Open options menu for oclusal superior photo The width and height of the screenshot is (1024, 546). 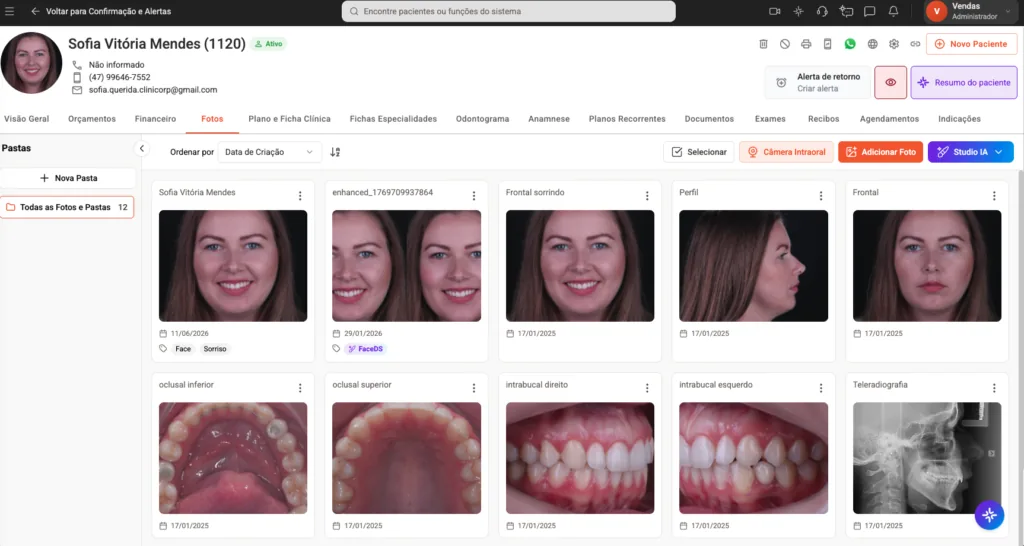tap(473, 388)
